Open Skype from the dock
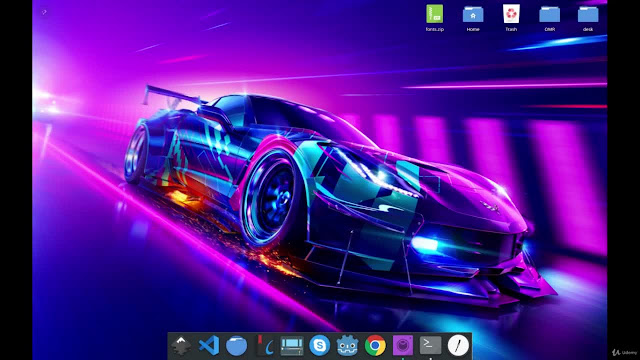This screenshot has width=640, height=360. coord(320,345)
